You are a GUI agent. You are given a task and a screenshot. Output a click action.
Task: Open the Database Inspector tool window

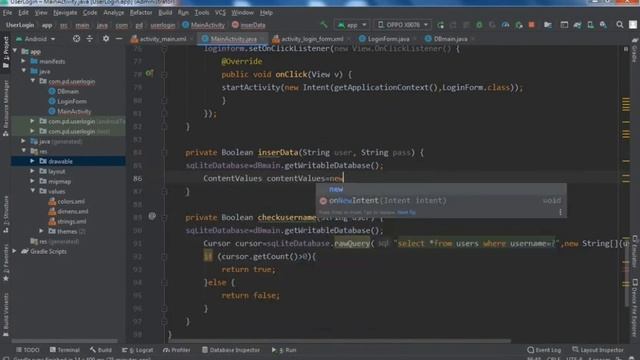pos(231,350)
